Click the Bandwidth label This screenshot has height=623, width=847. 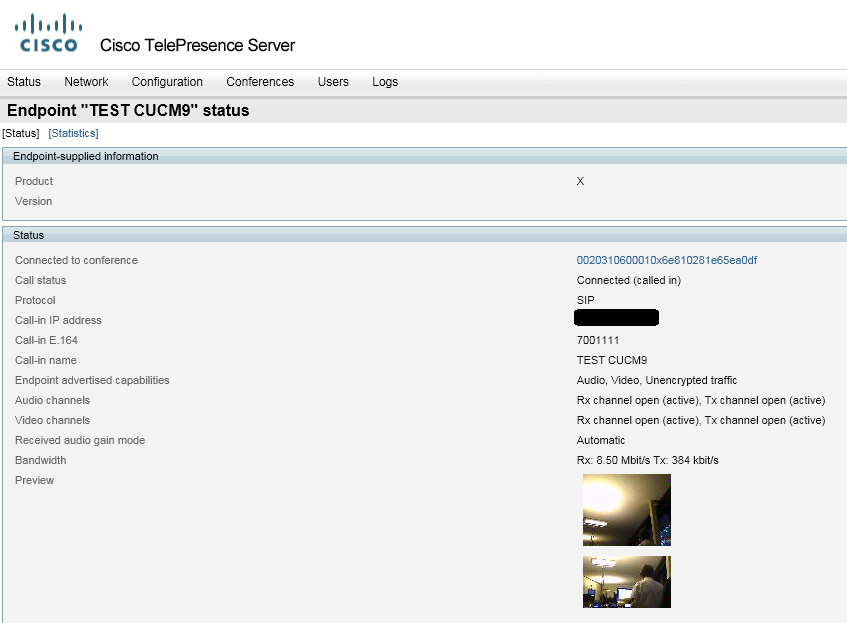tap(41, 460)
